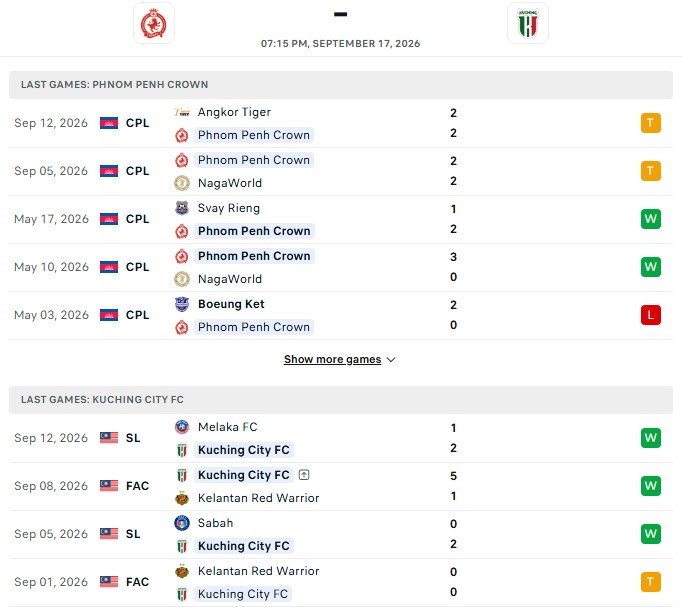Click the Boeung Ket team logo

[182, 304]
